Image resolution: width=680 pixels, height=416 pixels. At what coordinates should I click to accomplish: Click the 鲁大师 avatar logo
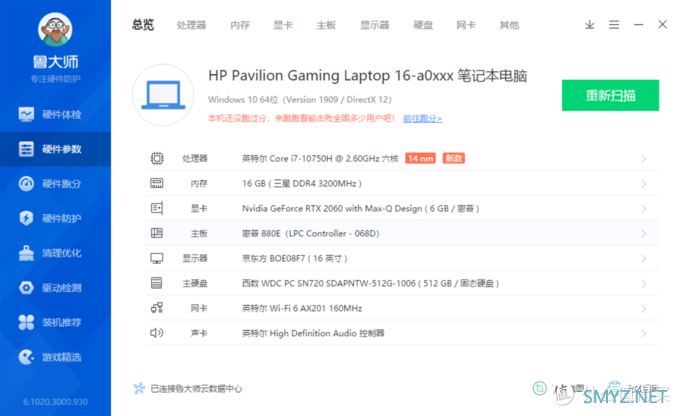coord(55,29)
